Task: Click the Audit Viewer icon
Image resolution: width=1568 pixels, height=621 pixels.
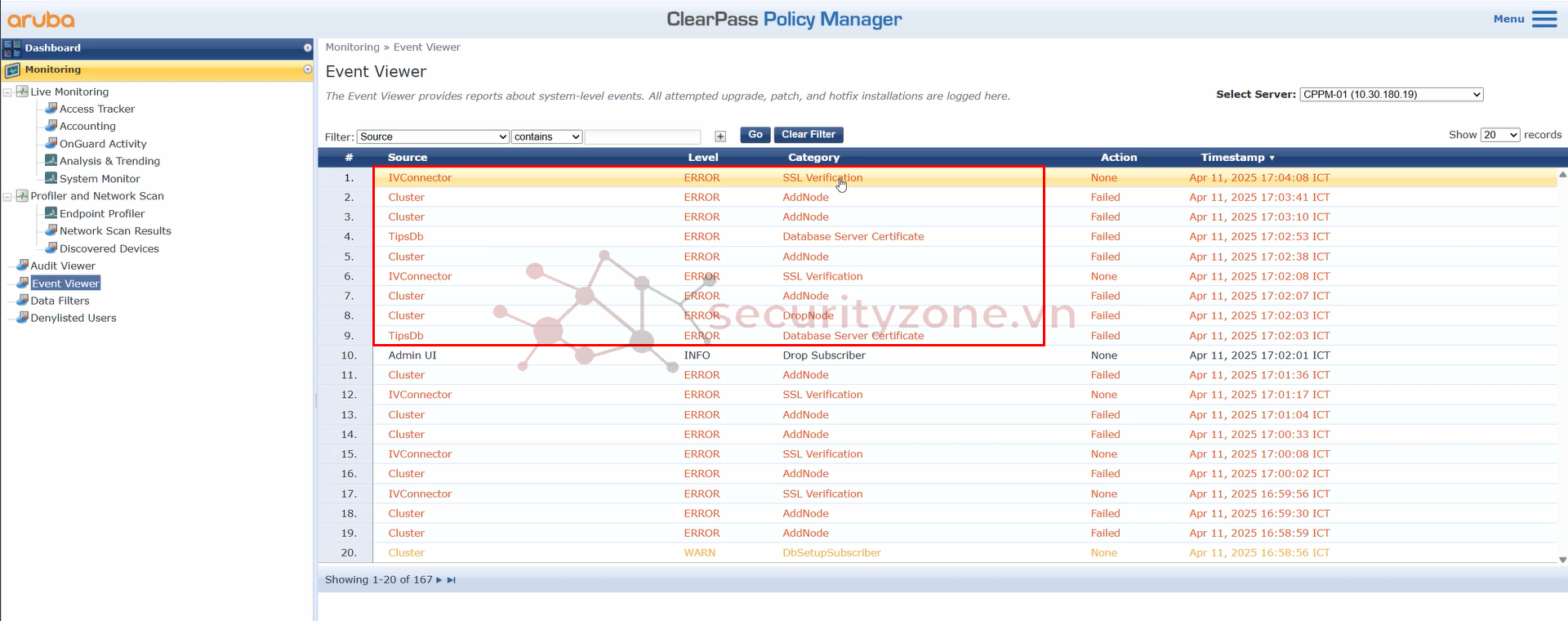Action: point(23,265)
